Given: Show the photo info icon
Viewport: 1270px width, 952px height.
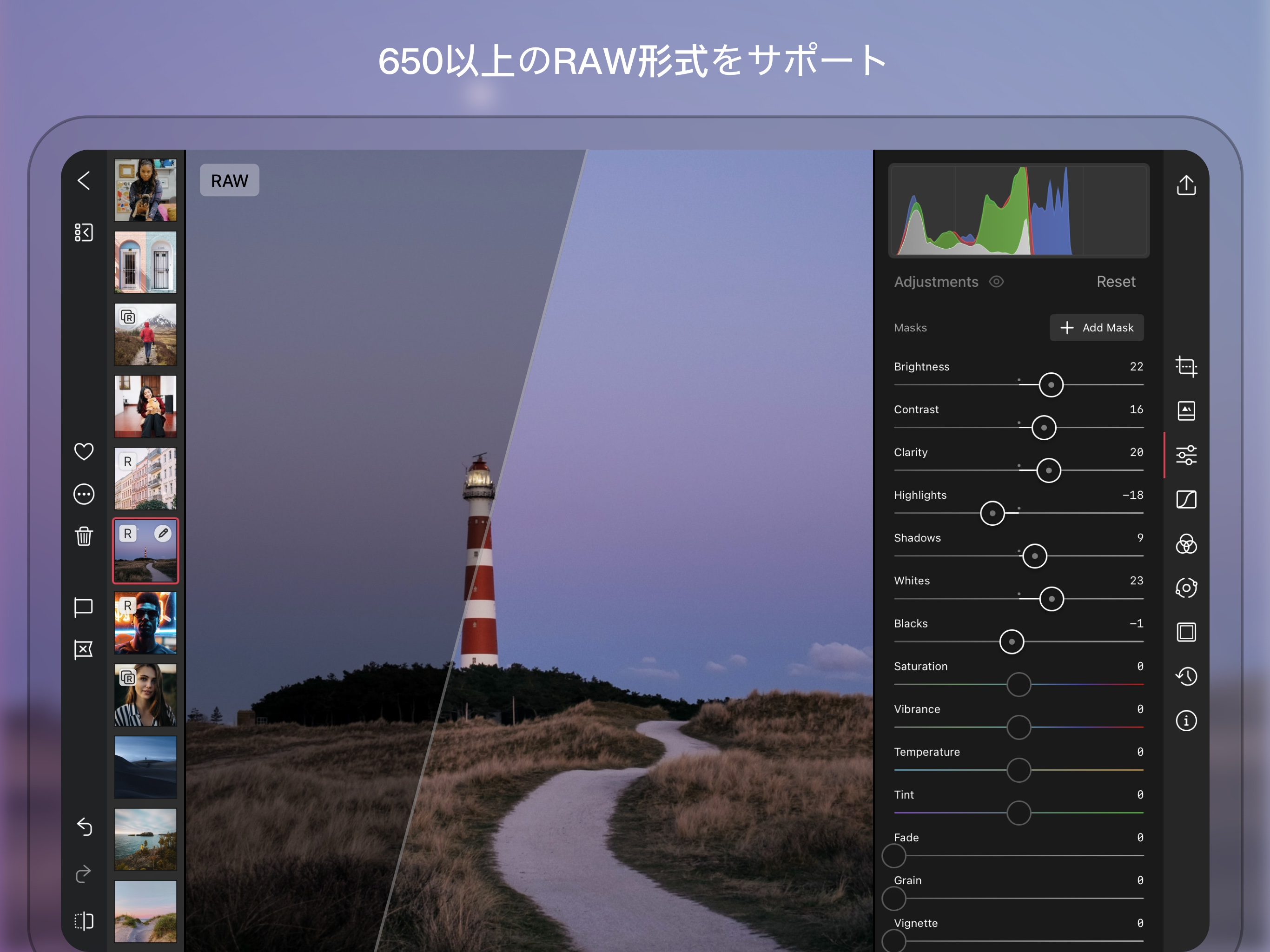Looking at the screenshot, I should pyautogui.click(x=1185, y=721).
